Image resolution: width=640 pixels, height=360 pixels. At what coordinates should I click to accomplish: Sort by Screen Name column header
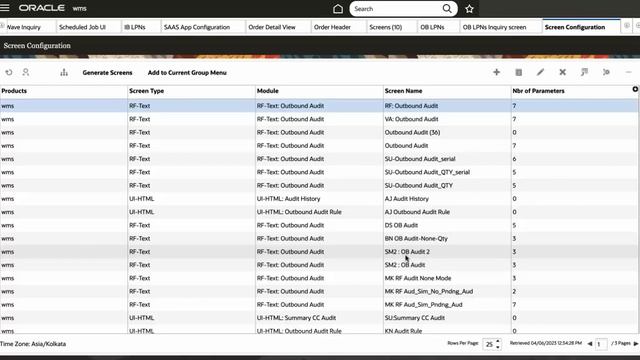(403, 91)
